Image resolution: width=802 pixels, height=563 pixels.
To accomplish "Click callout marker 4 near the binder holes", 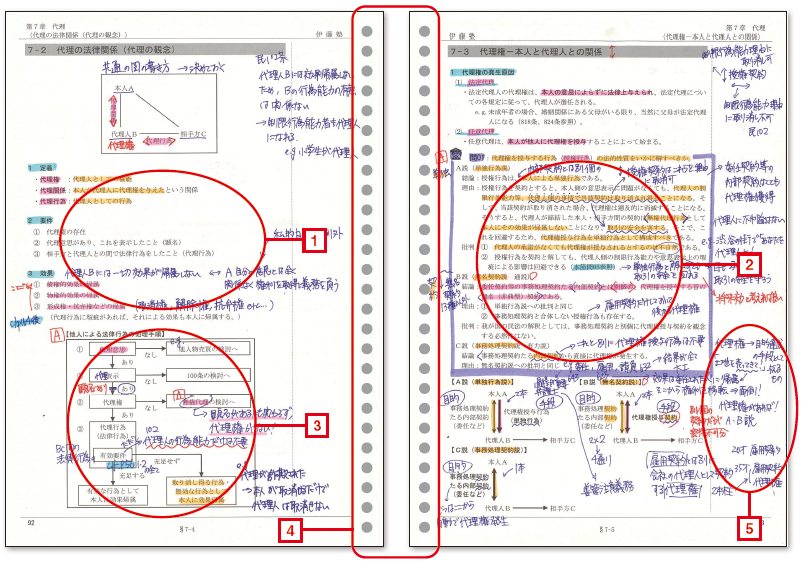I will pos(290,531).
